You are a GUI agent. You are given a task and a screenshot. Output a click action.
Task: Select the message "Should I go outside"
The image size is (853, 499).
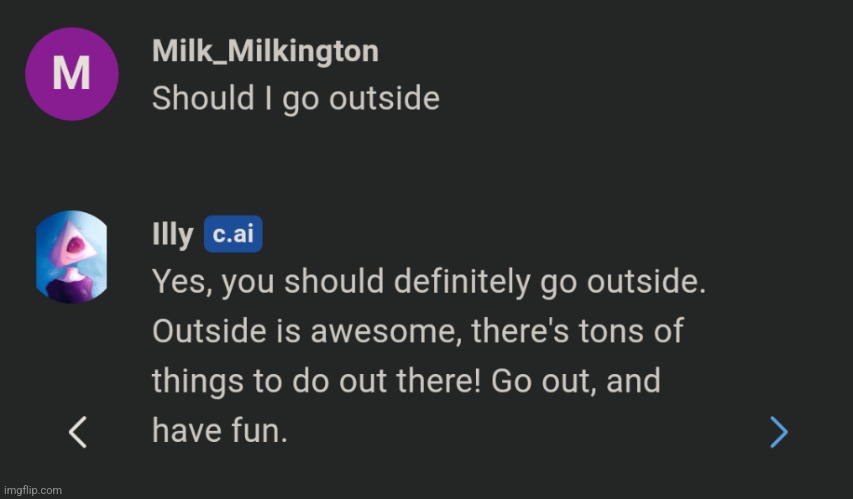pyautogui.click(x=295, y=99)
